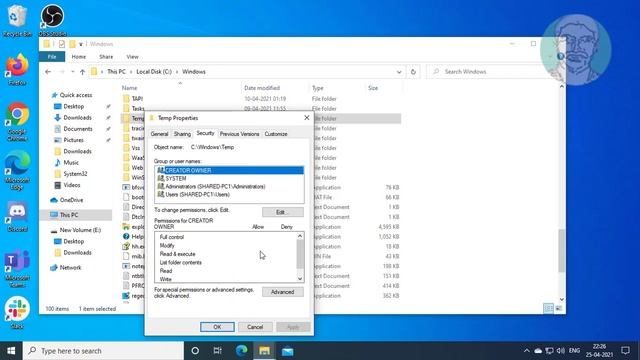Launch Microsoft Teams desktop shortcut
The width and height of the screenshot is (640, 360).
[17, 269]
